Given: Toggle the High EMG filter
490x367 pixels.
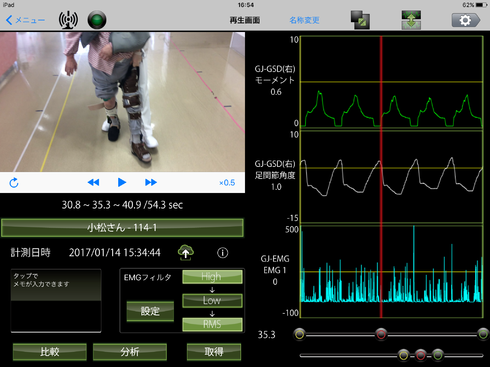Looking at the screenshot, I should point(212,277).
